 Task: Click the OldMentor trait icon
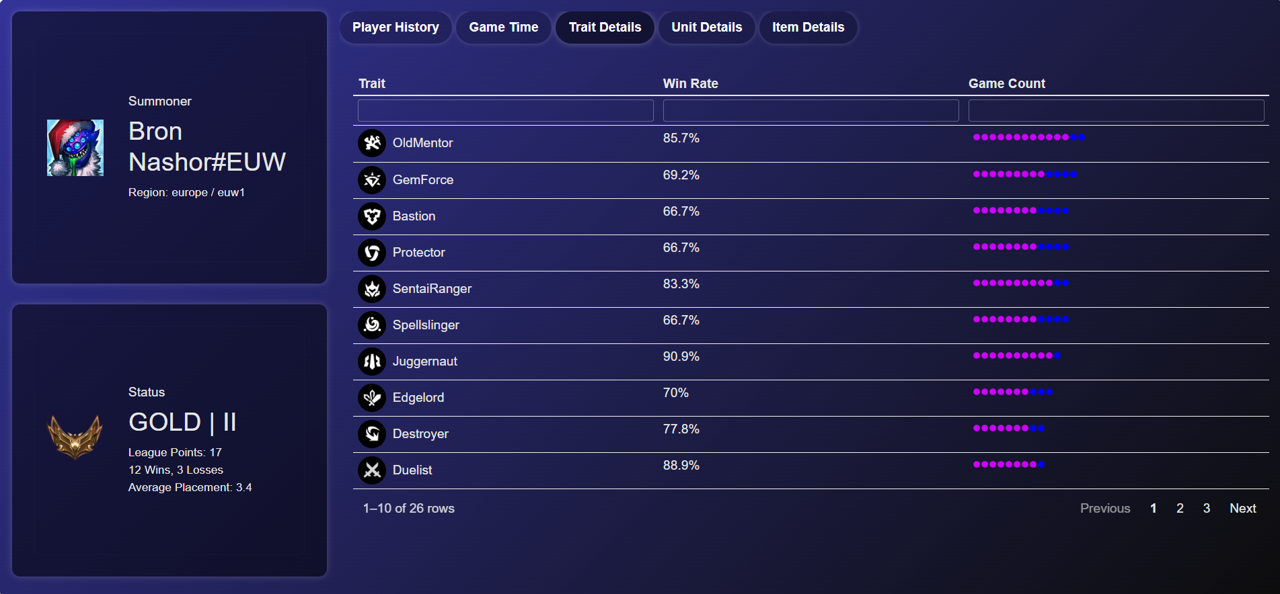372,143
